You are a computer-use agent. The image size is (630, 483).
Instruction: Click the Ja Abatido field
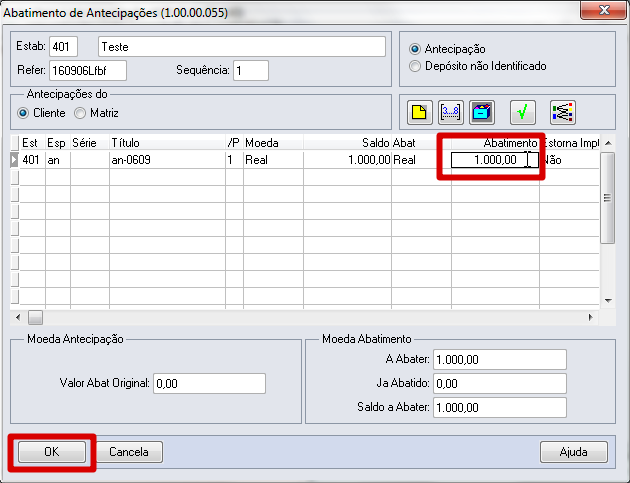(500, 383)
